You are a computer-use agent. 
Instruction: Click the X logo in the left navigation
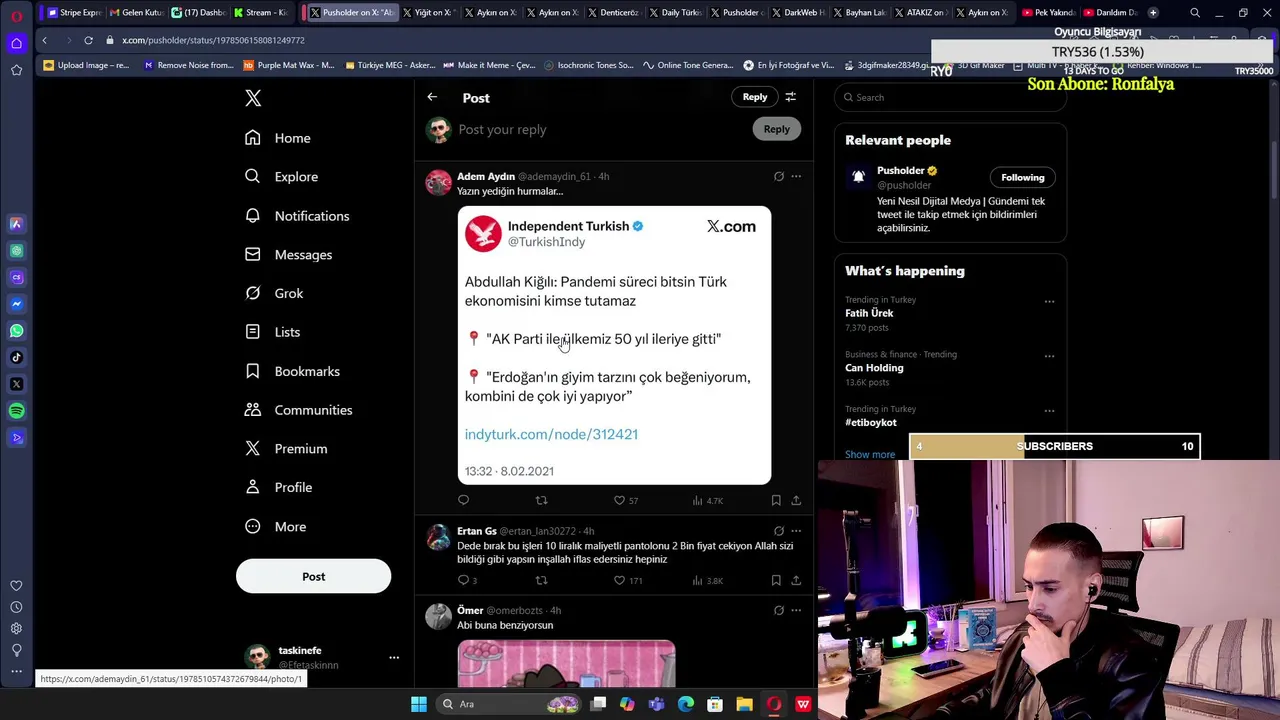click(x=253, y=98)
